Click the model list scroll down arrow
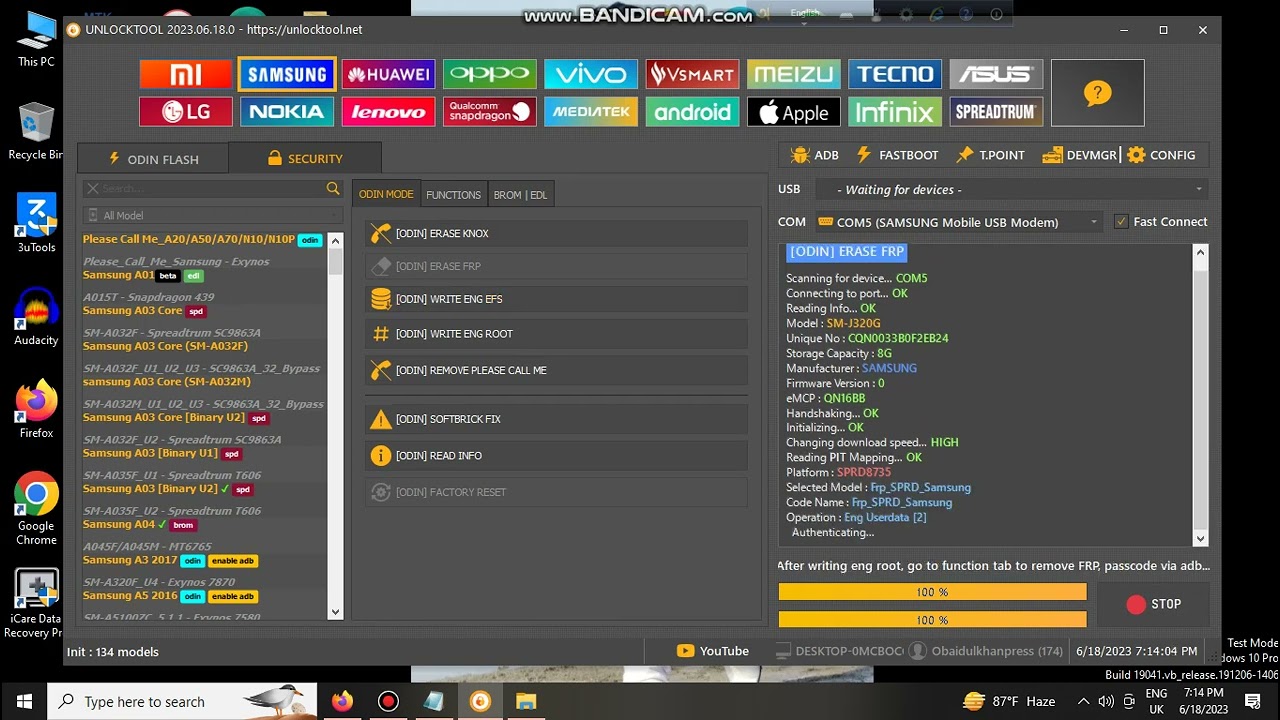 pos(335,611)
